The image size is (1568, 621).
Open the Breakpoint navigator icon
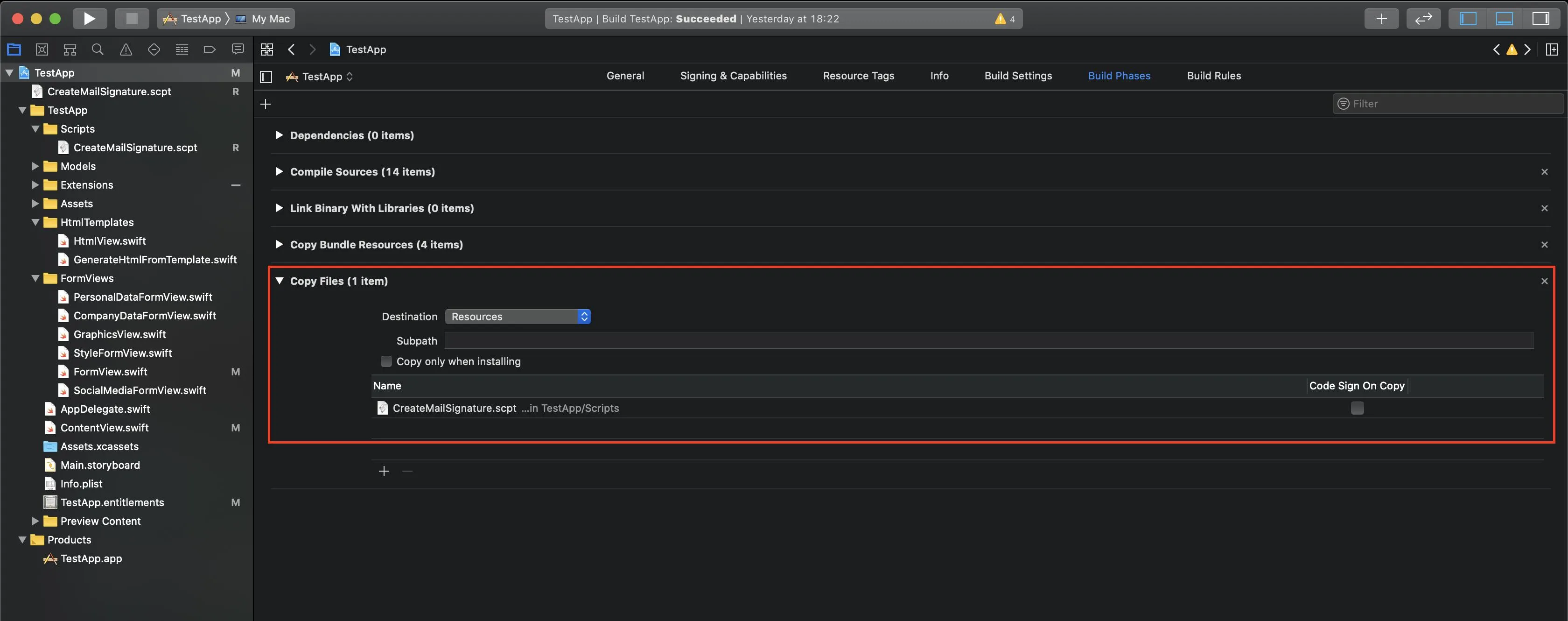[210, 49]
